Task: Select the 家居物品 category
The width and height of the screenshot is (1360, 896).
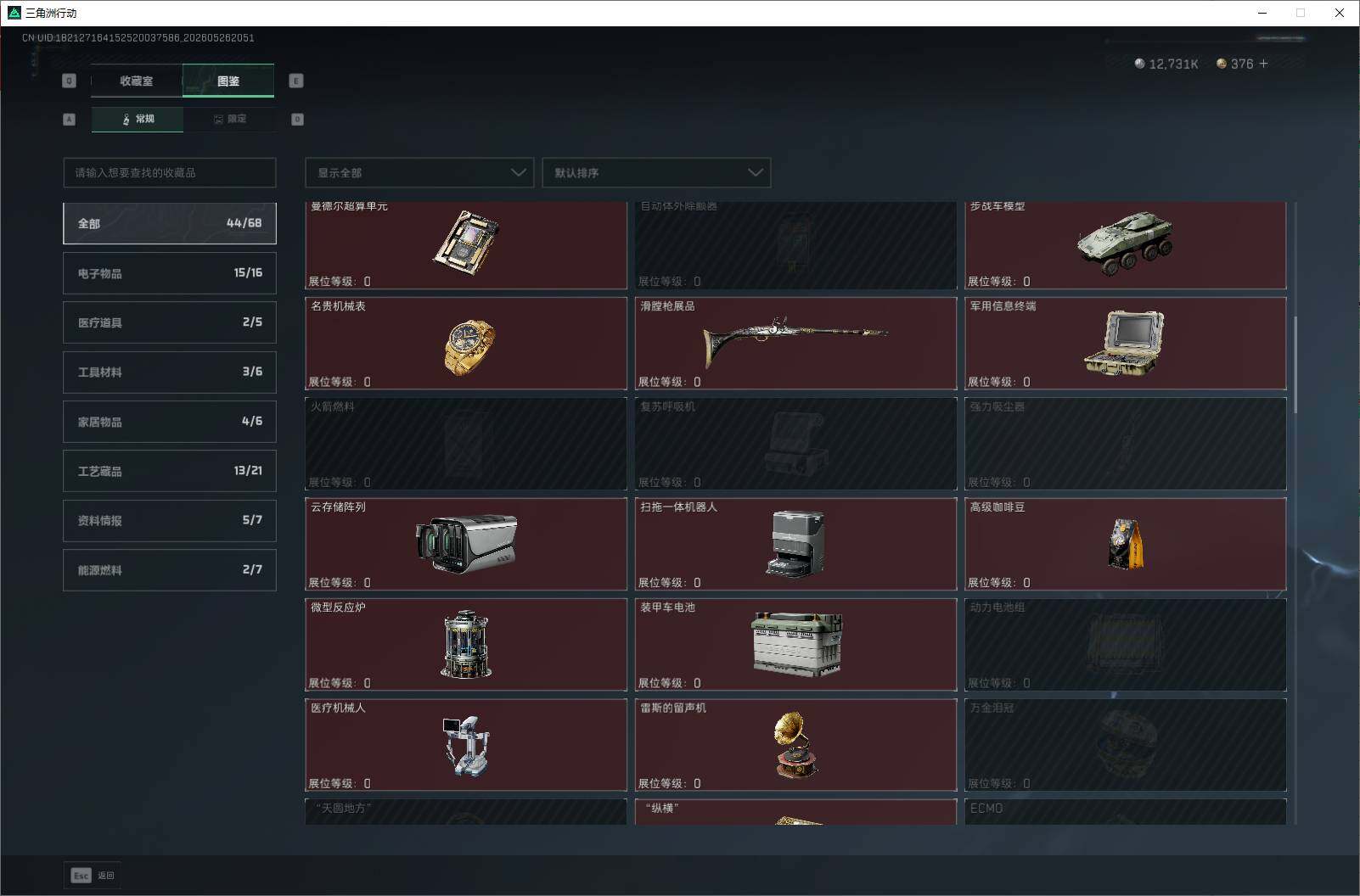Action: pos(170,422)
